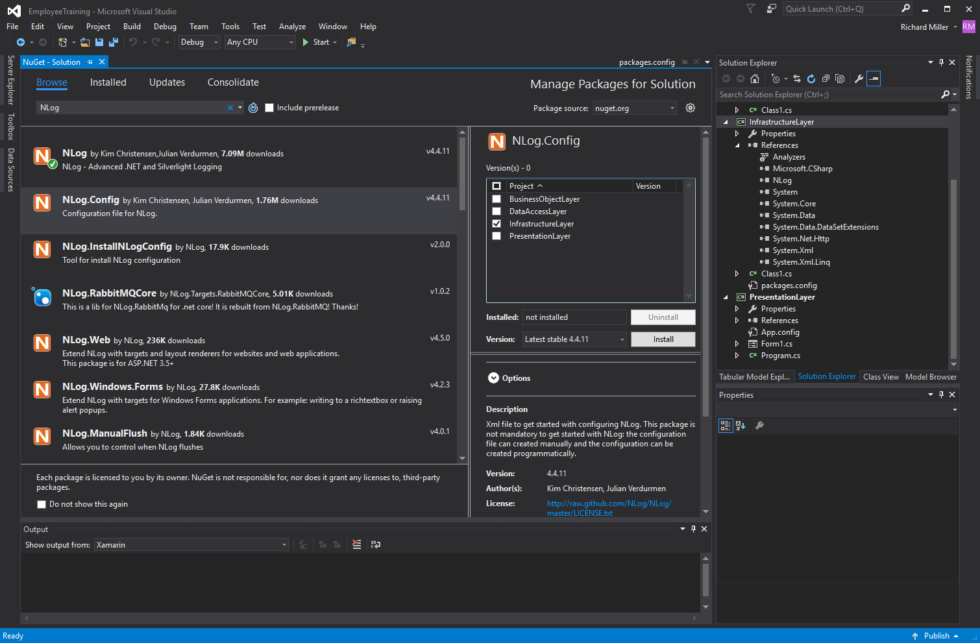Viewport: 980px width, 643px height.
Task: Pin the NuGet - Solution tab
Action: tap(90, 62)
